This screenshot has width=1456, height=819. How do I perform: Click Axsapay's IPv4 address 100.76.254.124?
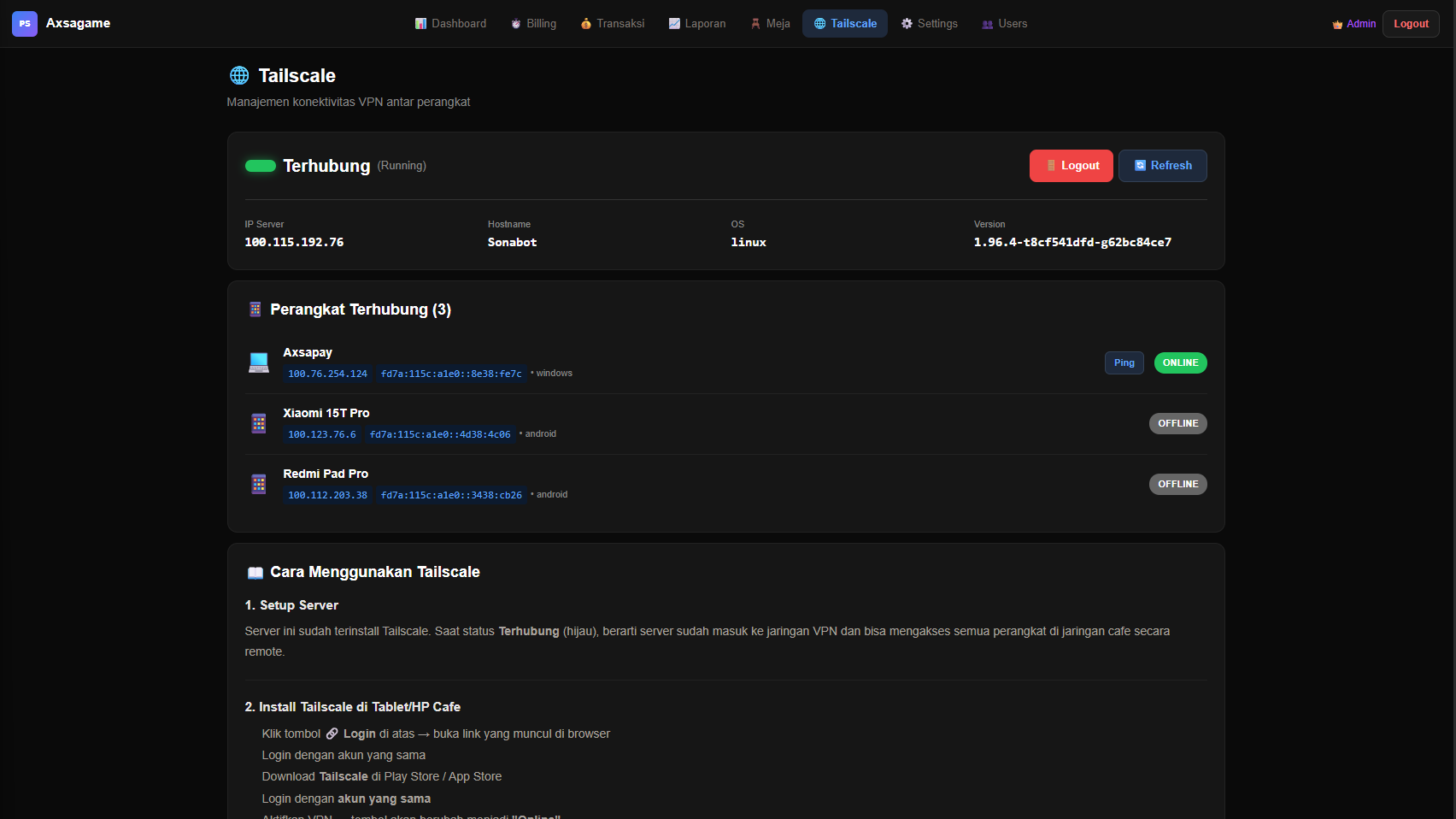[327, 374]
